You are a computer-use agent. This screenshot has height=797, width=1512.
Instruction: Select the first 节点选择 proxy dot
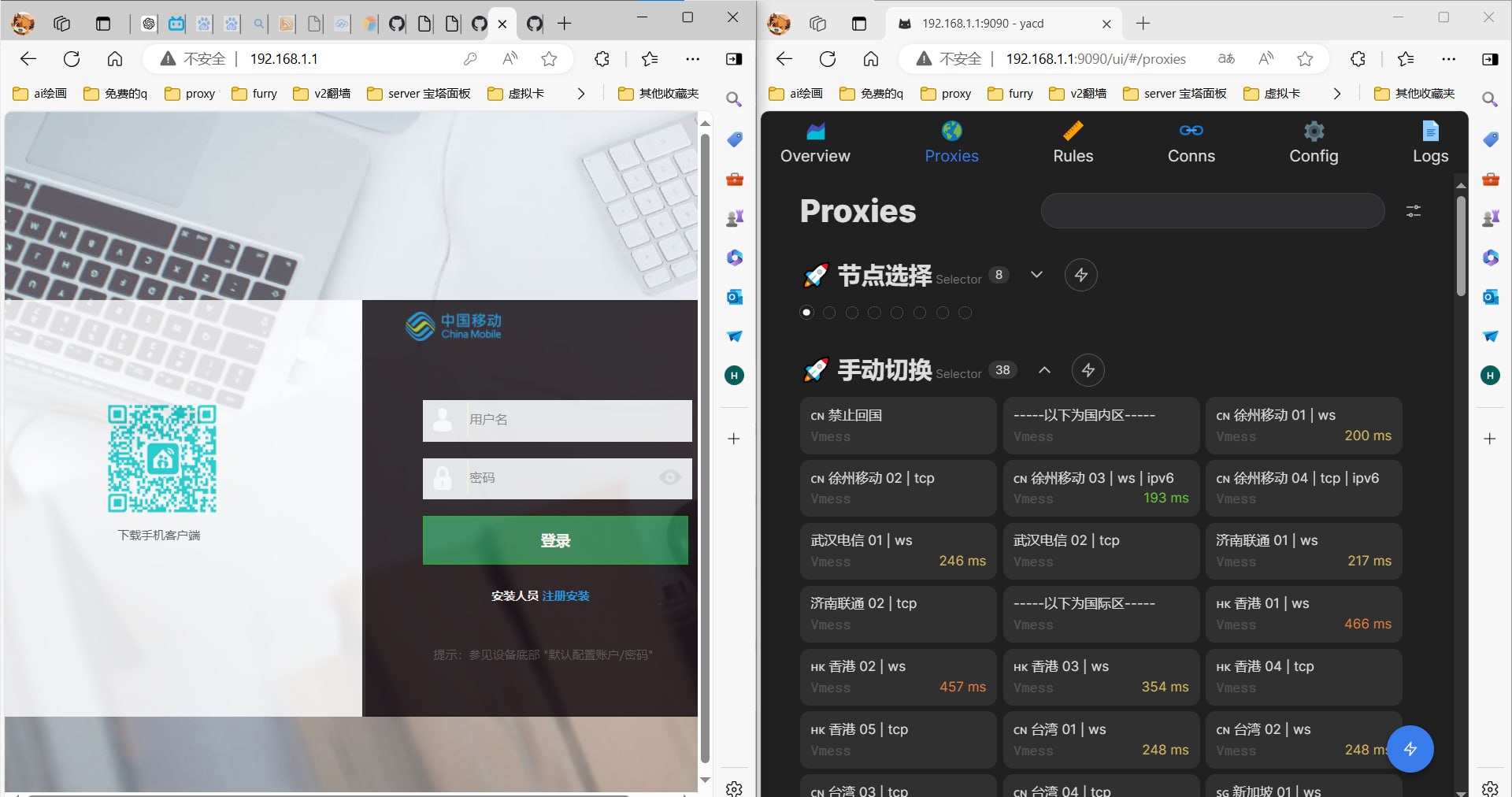806,313
